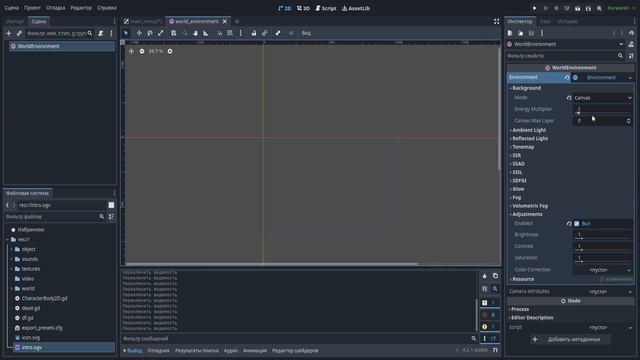This screenshot has height=360, width=640.
Task: Toggle Grid Snap in toolbar
Action: coord(230,33)
